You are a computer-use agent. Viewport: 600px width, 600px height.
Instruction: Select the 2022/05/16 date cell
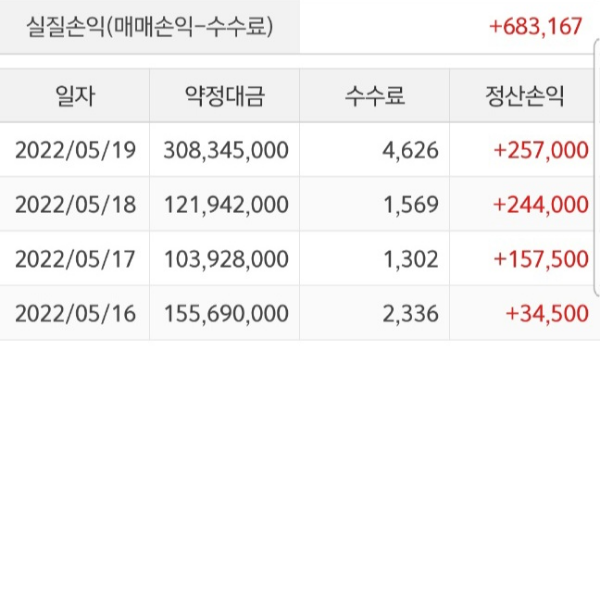[75, 313]
